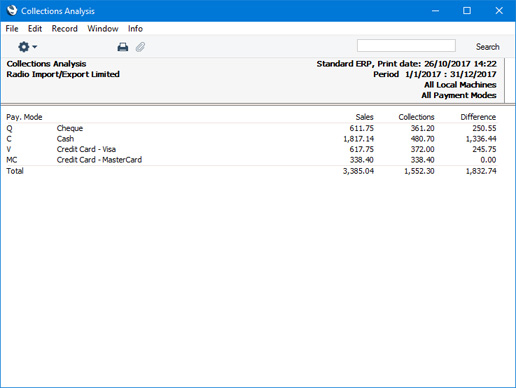Click Cash difference value 1,336.44
The image size is (516, 388).
pos(481,139)
